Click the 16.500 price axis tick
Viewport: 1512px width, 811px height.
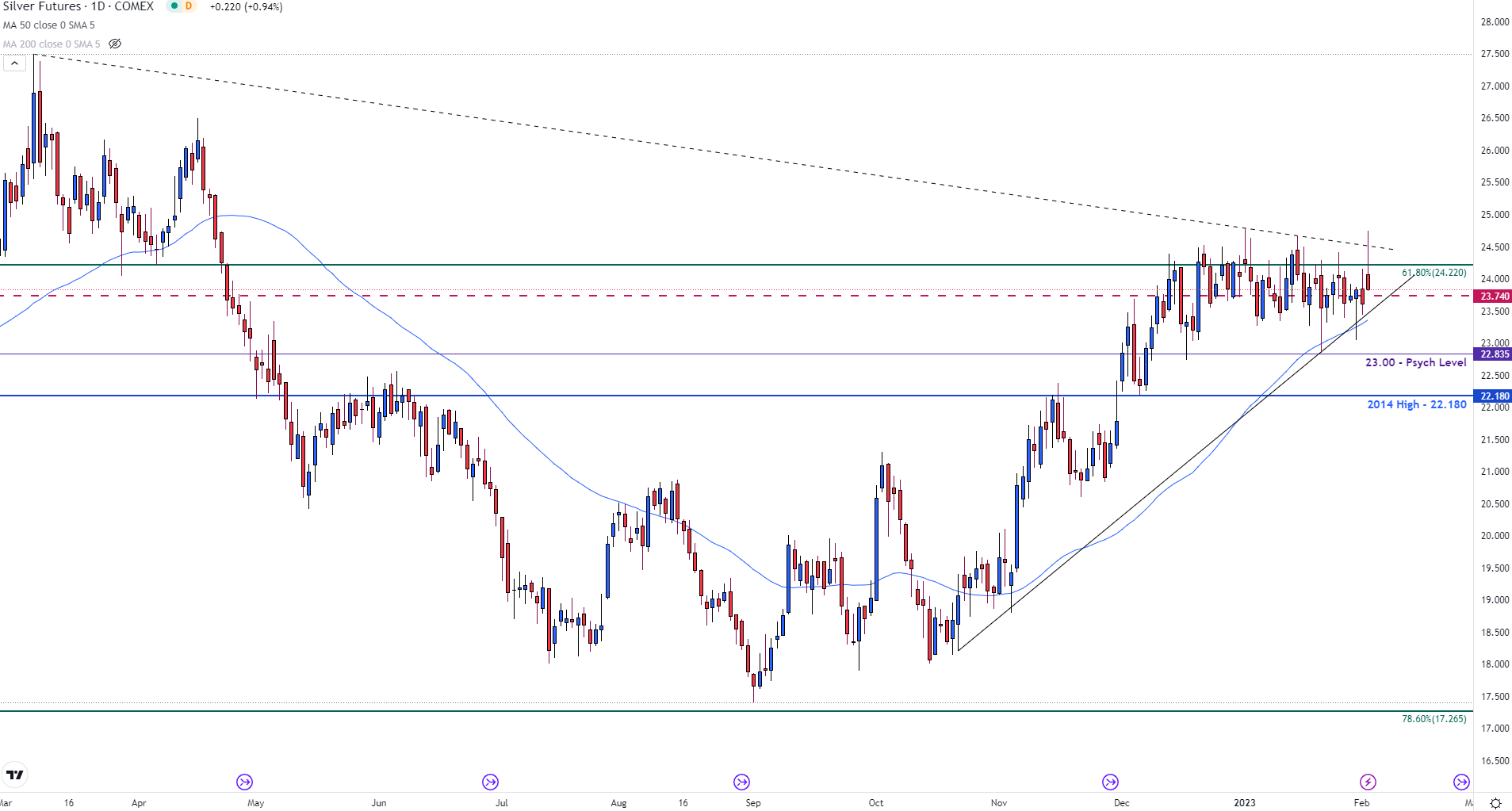[1495, 761]
